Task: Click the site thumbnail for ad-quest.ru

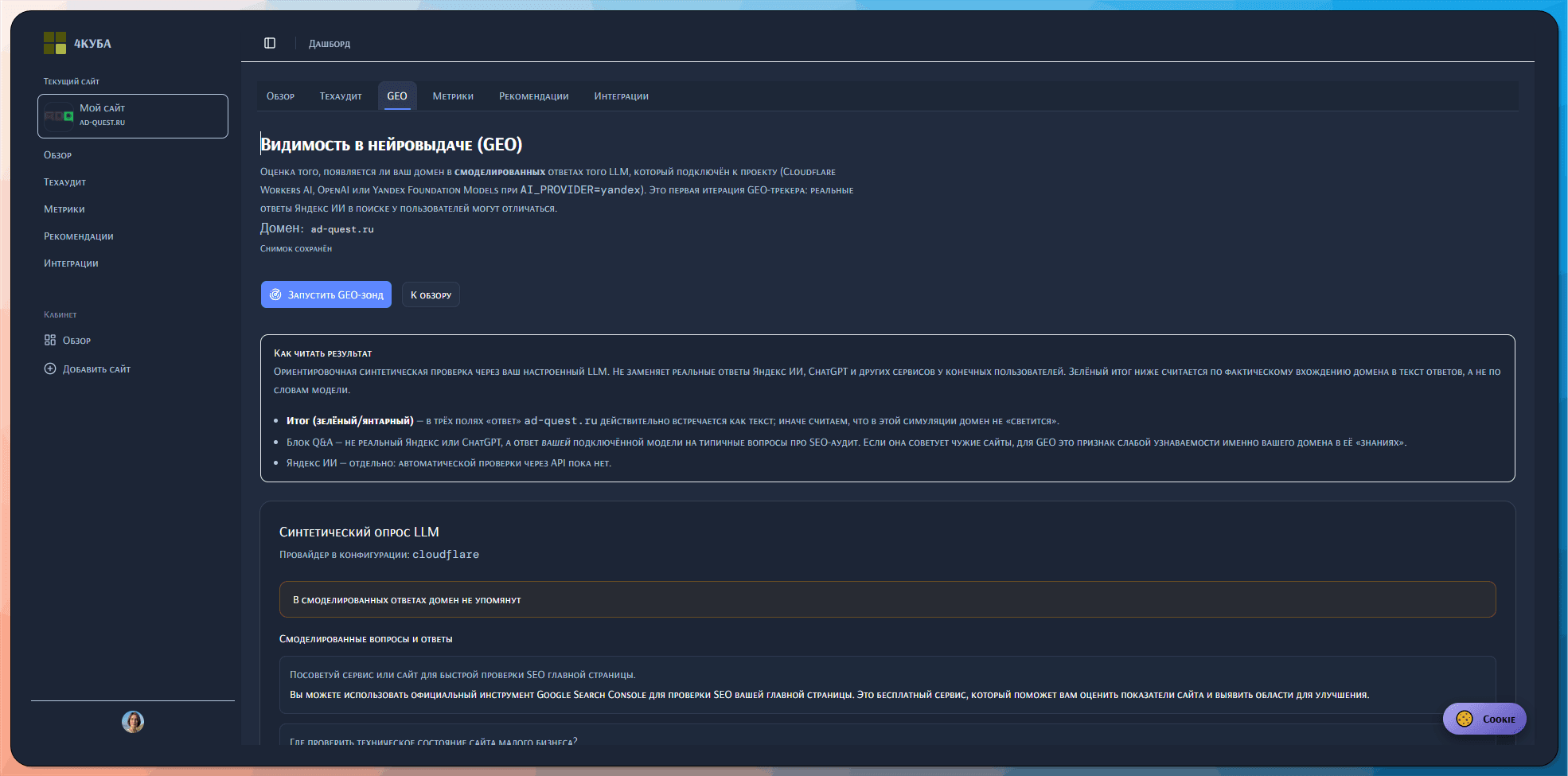Action: point(59,116)
